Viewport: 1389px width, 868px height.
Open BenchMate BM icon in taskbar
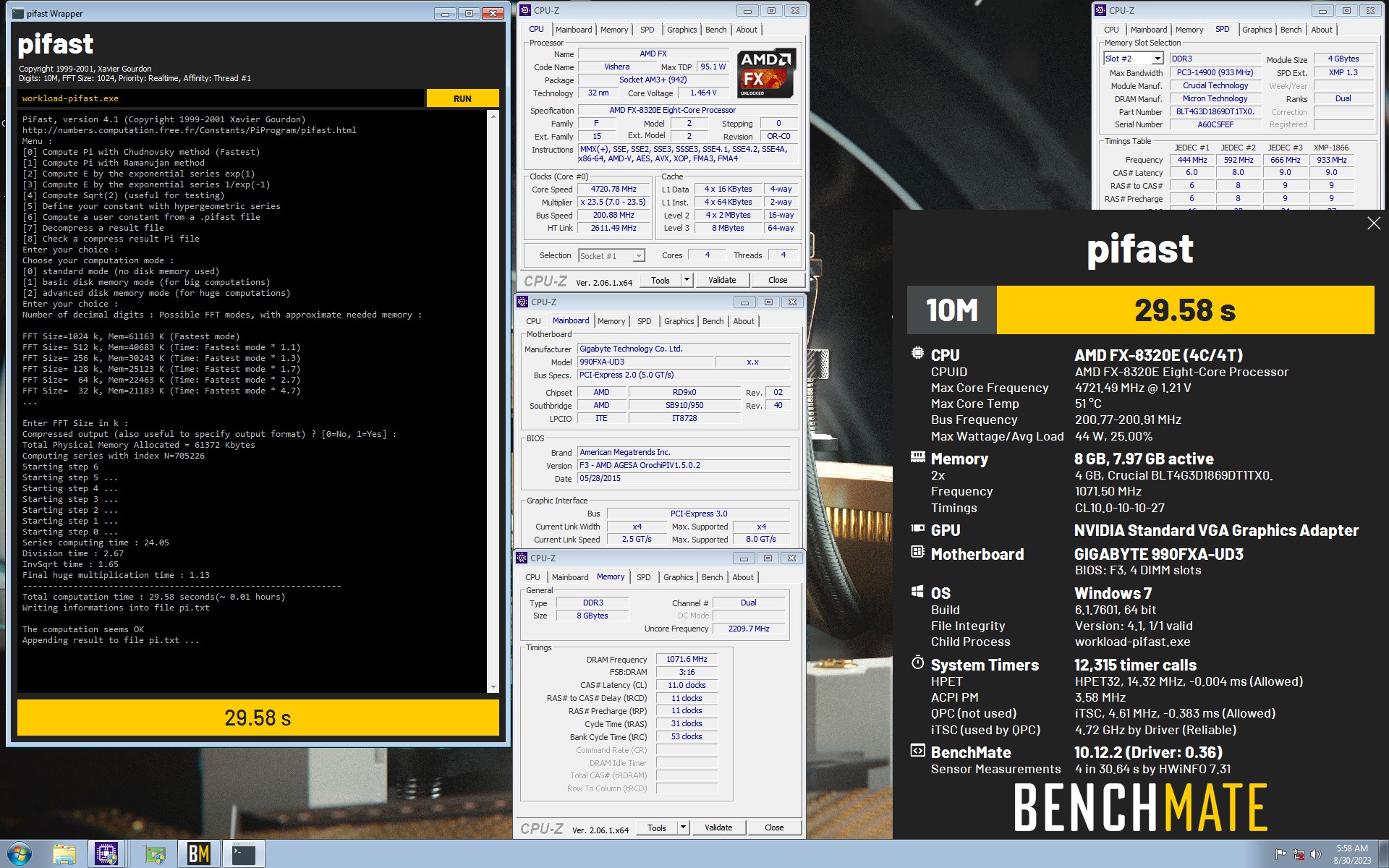tap(198, 854)
